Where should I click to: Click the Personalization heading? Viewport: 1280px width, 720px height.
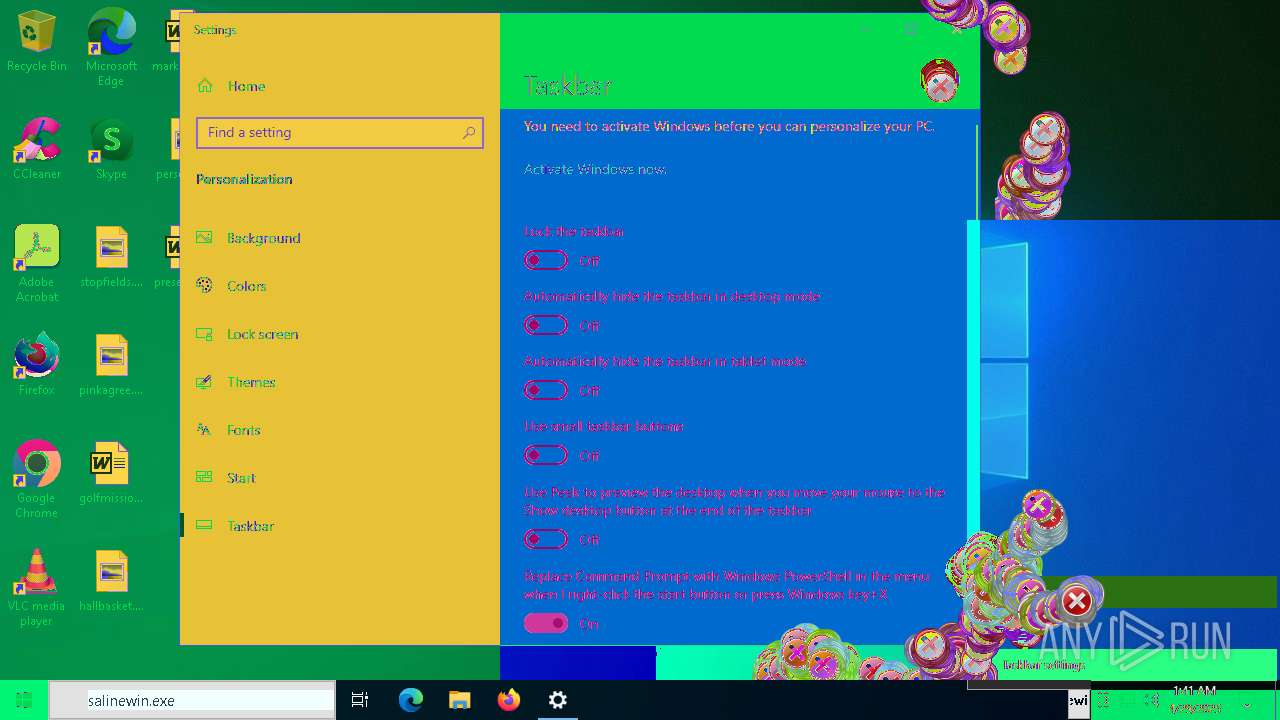(244, 179)
